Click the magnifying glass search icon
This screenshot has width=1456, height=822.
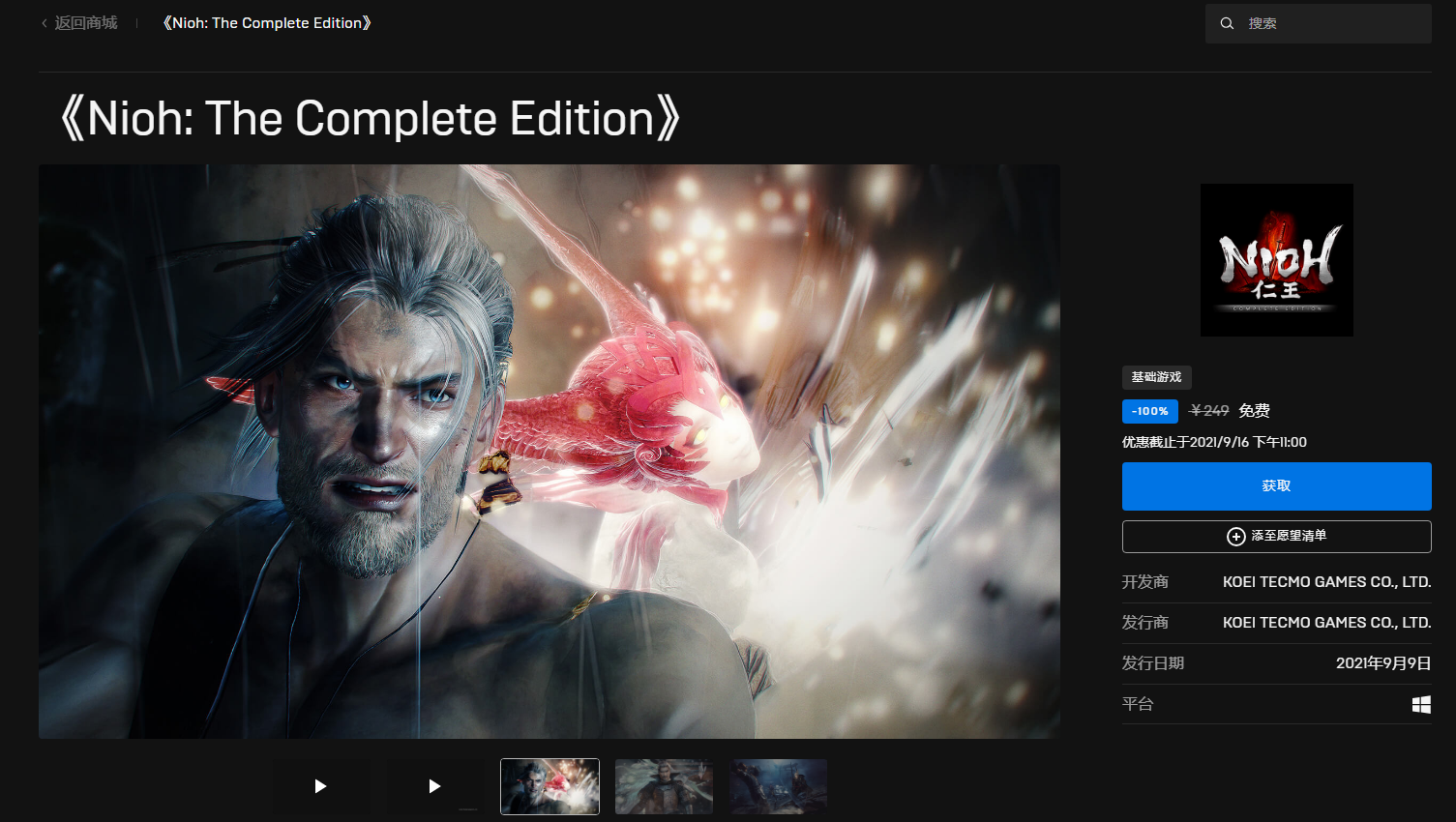1227,23
